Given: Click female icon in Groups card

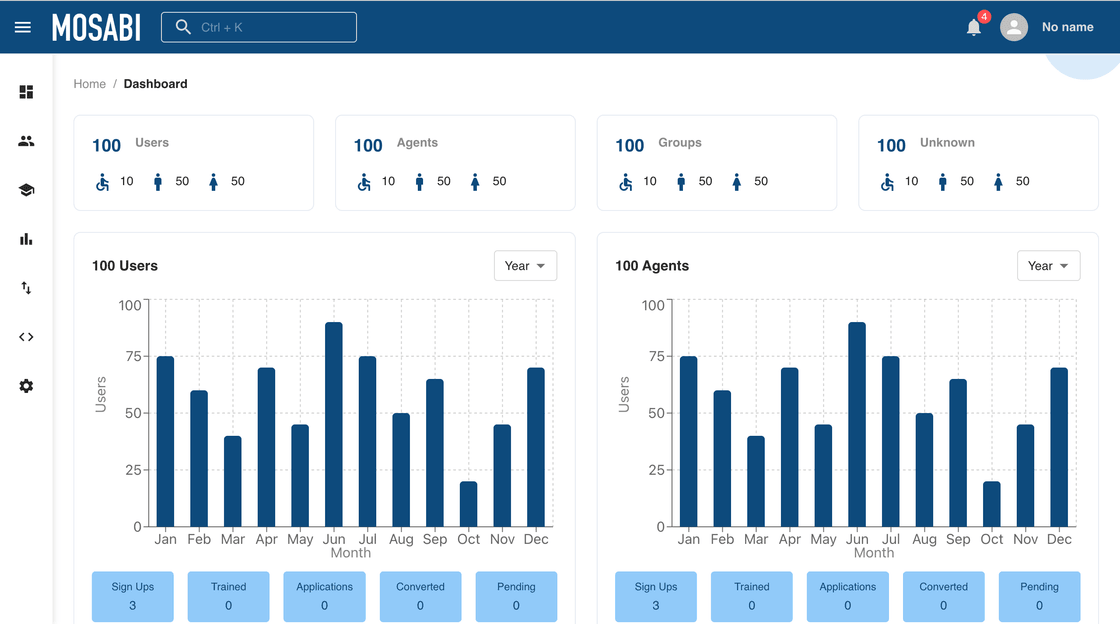Looking at the screenshot, I should pyautogui.click(x=736, y=182).
